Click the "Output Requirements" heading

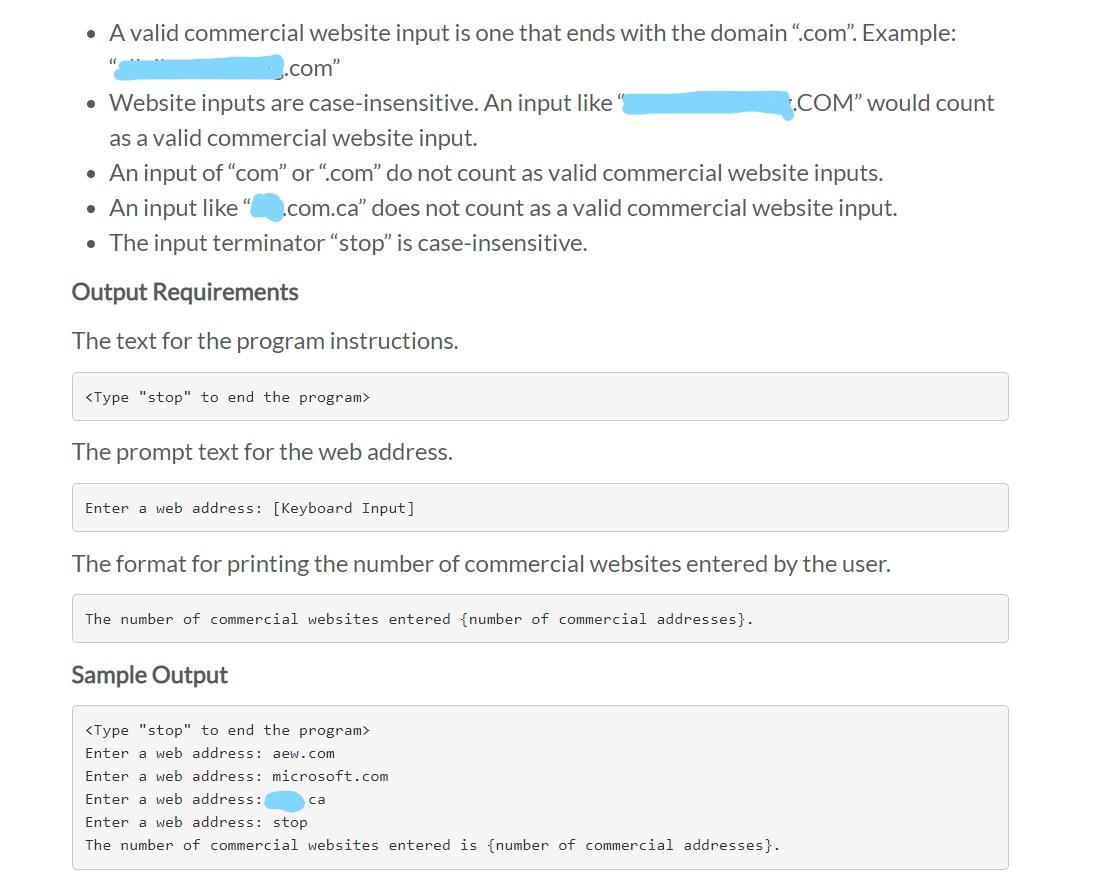tap(185, 292)
